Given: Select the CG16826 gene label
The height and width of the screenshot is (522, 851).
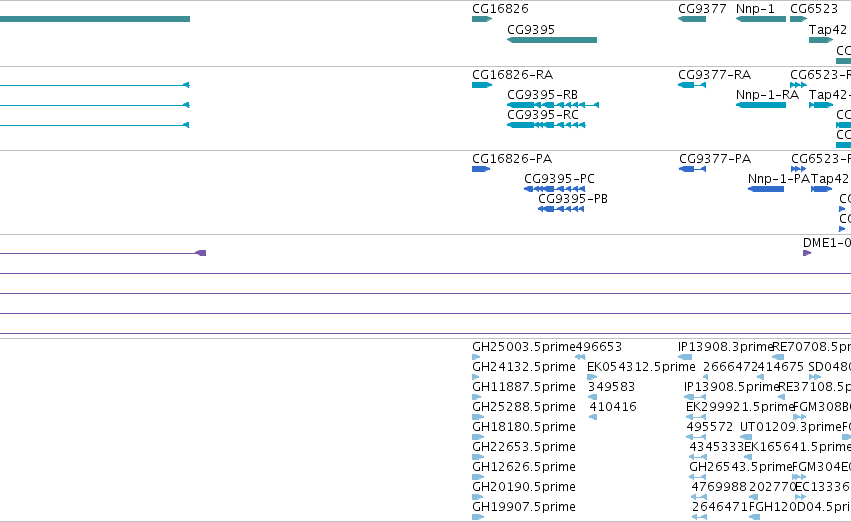Looking at the screenshot, I should click(500, 9).
